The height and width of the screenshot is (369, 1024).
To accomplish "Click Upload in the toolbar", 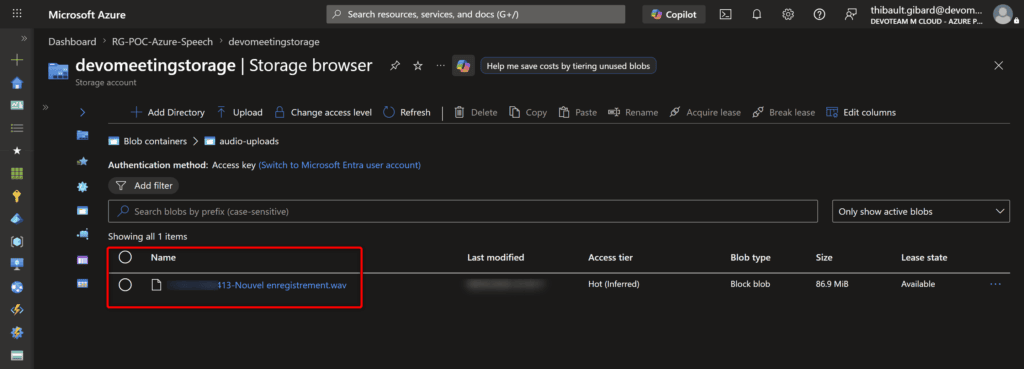I will [239, 112].
